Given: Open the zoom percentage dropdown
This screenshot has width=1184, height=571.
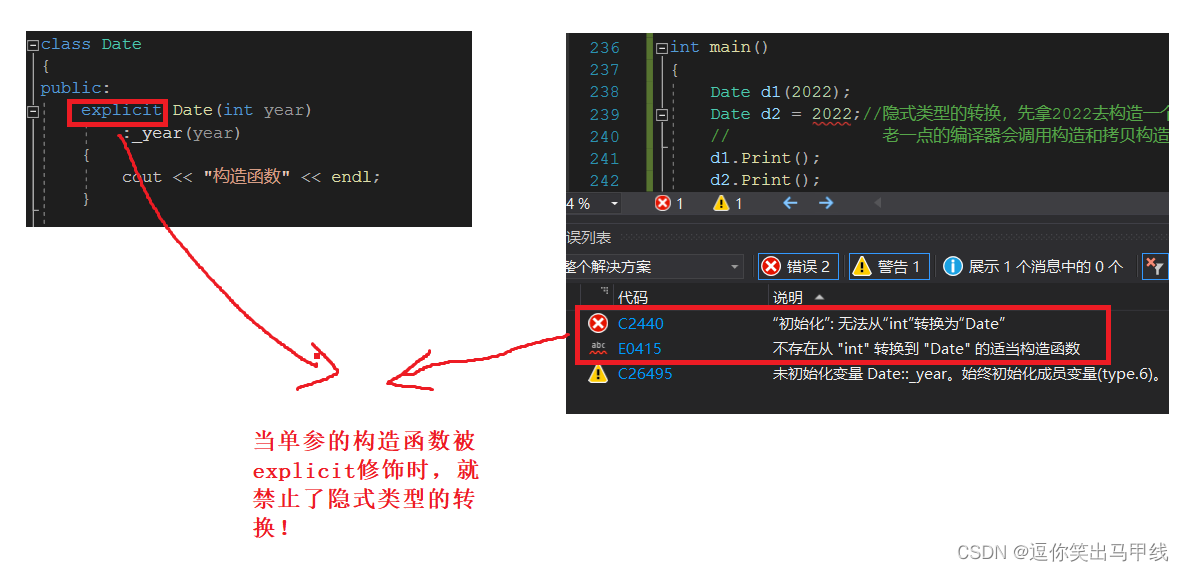Looking at the screenshot, I should [615, 203].
